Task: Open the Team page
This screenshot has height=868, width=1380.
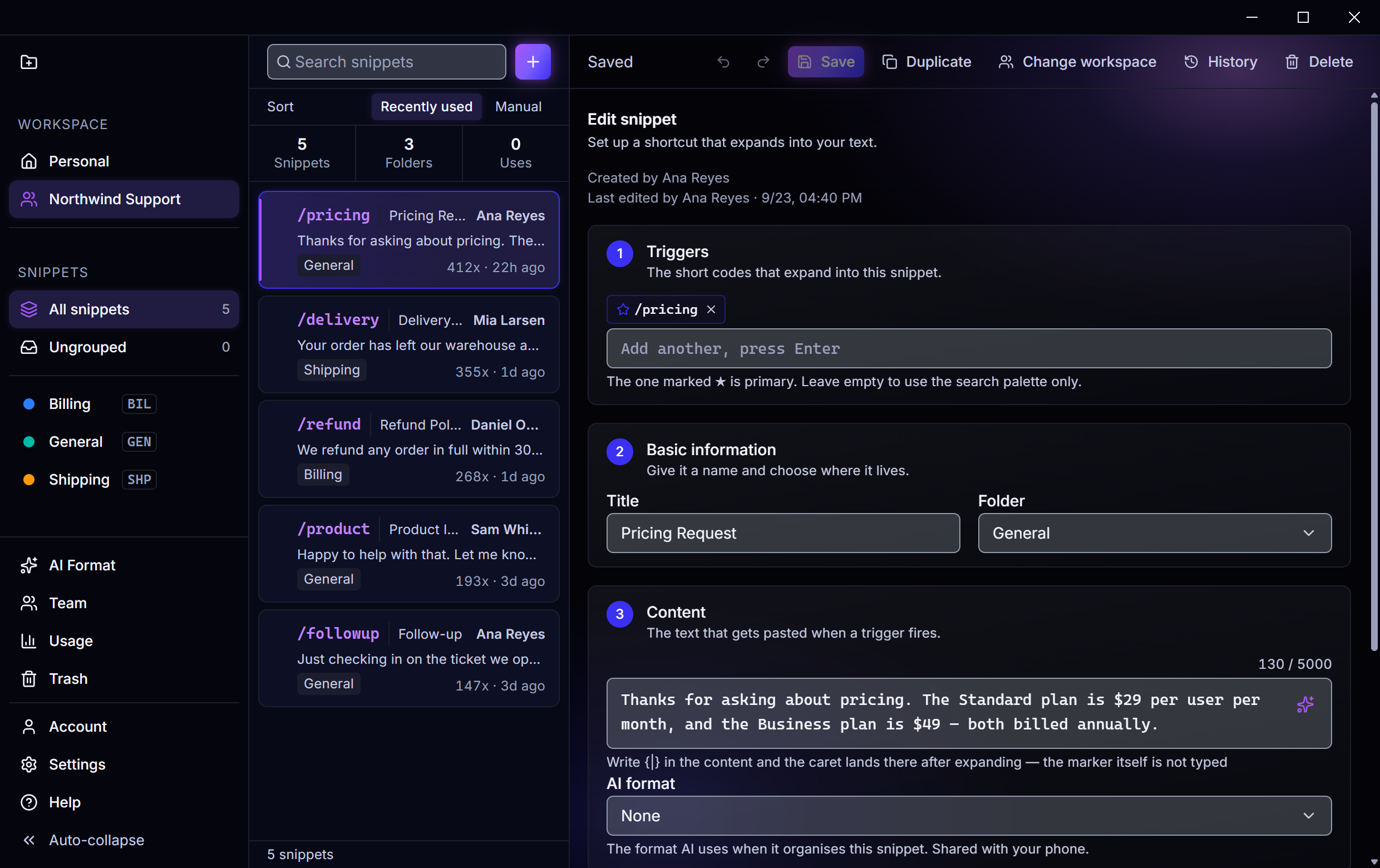Action: (124, 603)
